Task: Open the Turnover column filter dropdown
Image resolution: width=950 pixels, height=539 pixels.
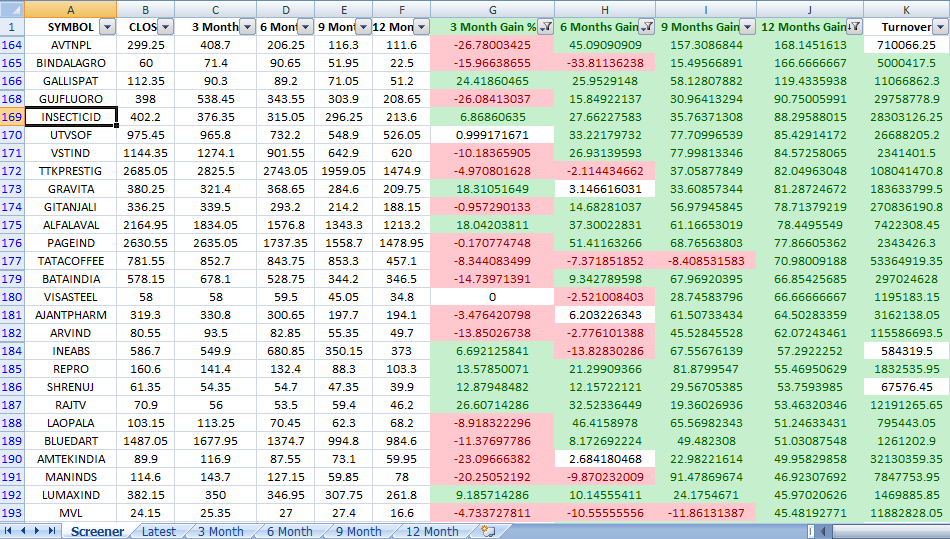Action: coord(940,27)
